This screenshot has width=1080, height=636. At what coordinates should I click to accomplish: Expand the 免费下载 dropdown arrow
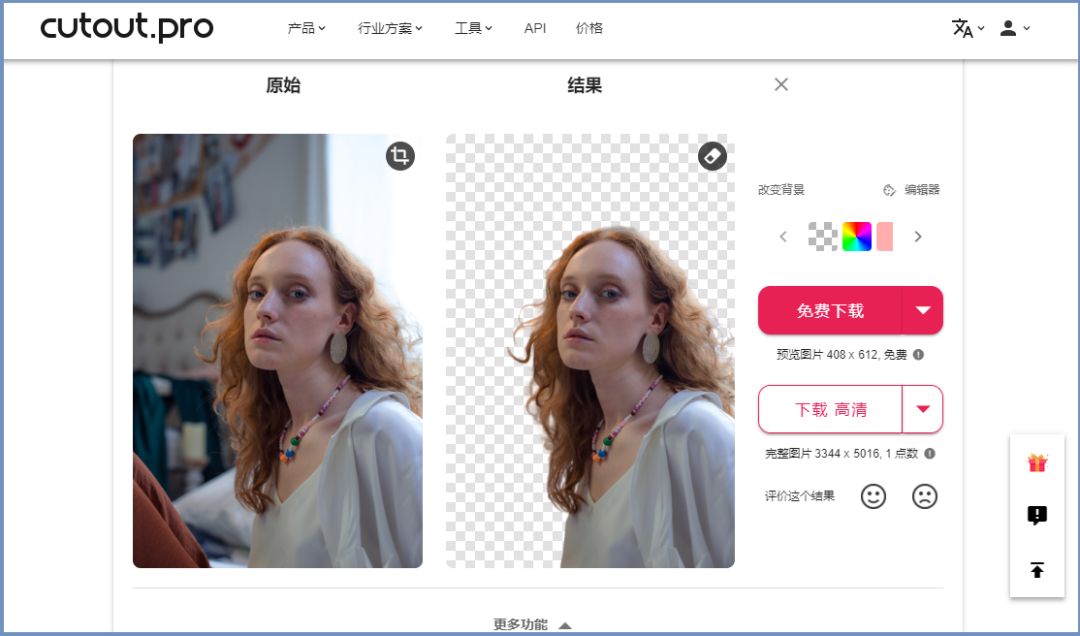tap(923, 311)
